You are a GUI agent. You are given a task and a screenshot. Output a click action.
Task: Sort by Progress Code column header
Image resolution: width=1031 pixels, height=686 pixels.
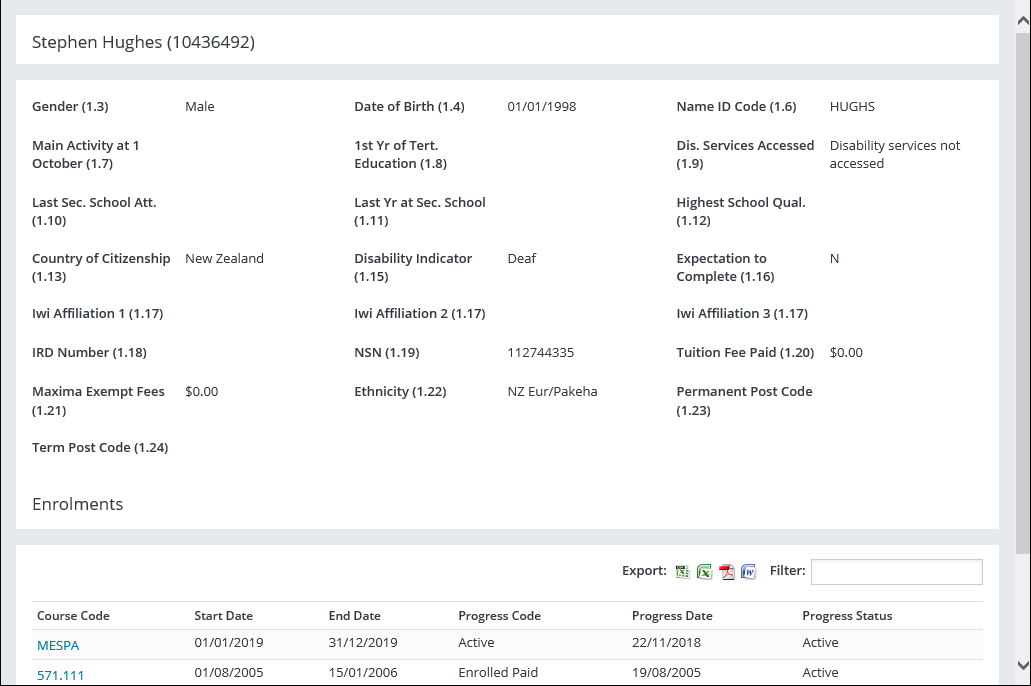pyautogui.click(x=499, y=616)
